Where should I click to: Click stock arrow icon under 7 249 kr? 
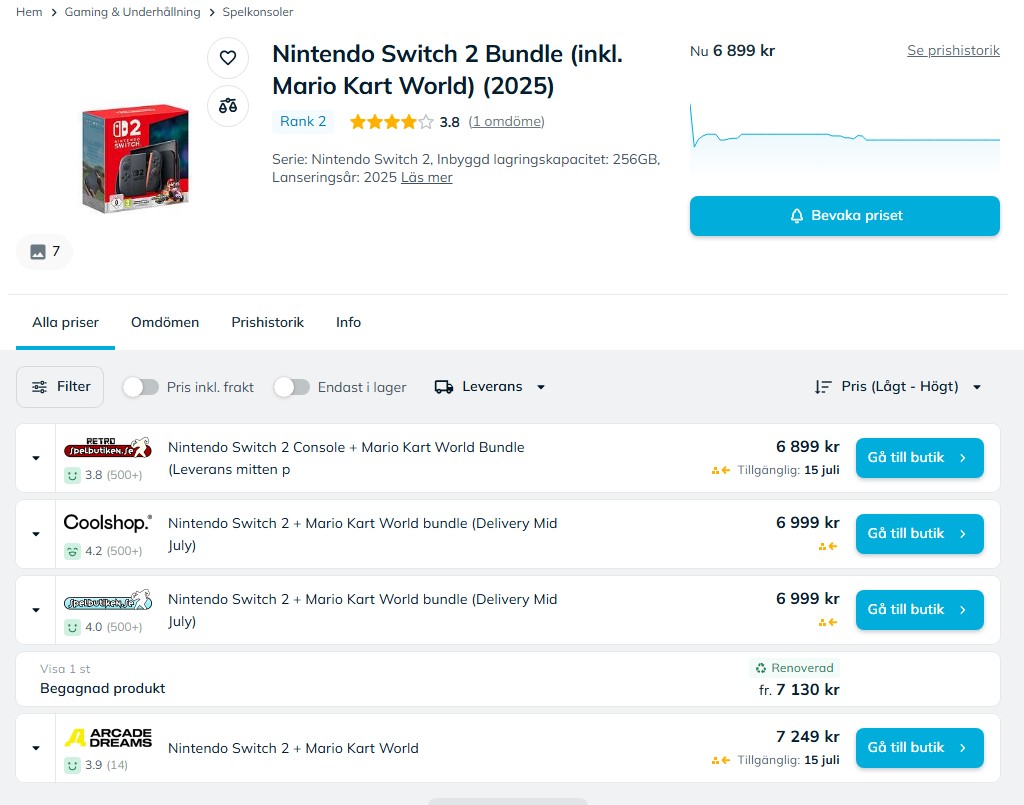coord(721,760)
